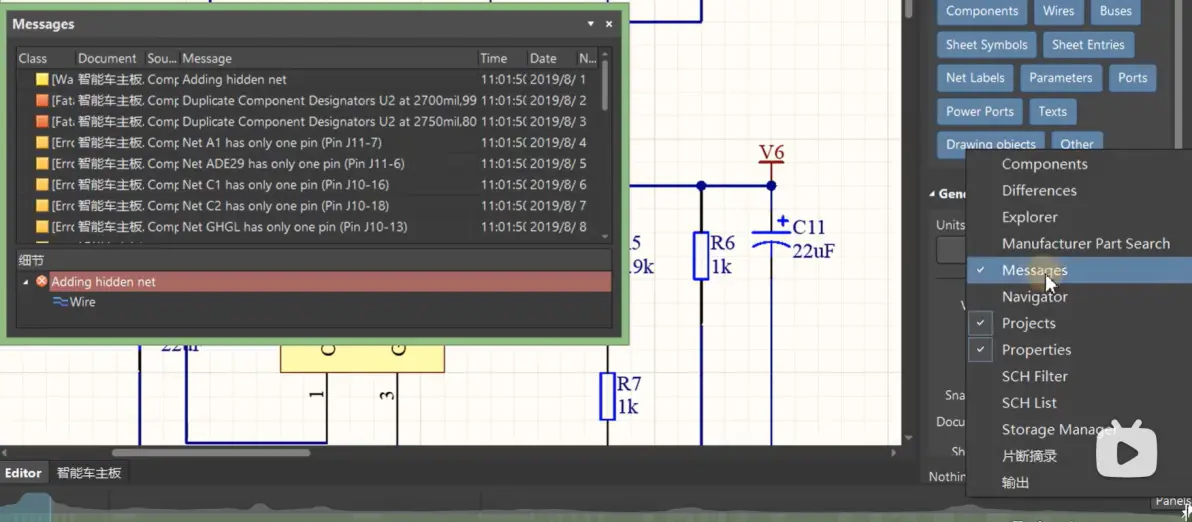Click yellow warning icon of first message row
The height and width of the screenshot is (522, 1192).
point(42,79)
